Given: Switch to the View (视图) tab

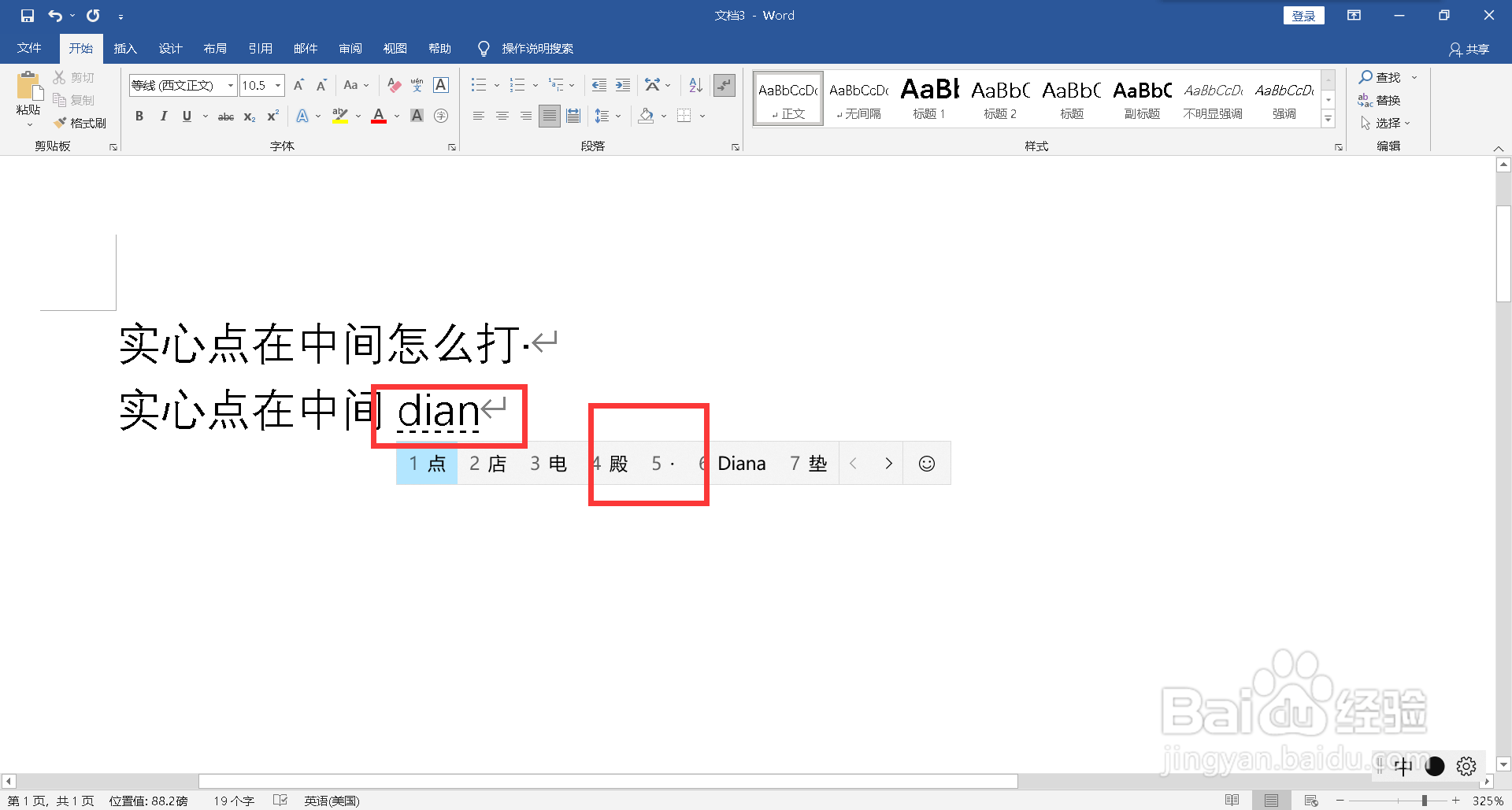Looking at the screenshot, I should (395, 49).
